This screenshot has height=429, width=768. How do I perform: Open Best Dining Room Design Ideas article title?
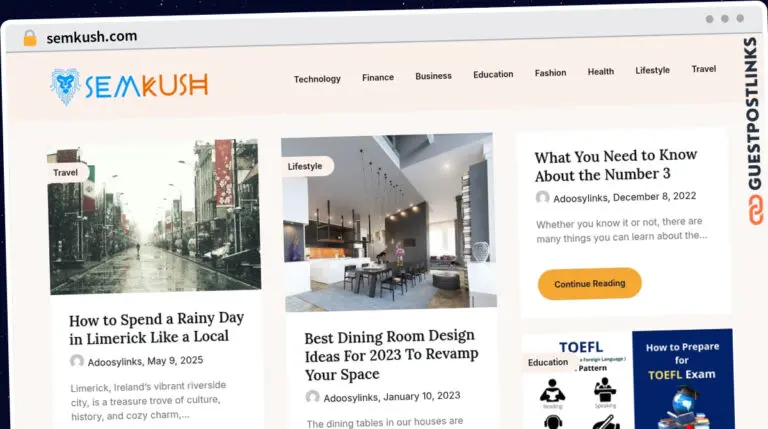tap(391, 355)
